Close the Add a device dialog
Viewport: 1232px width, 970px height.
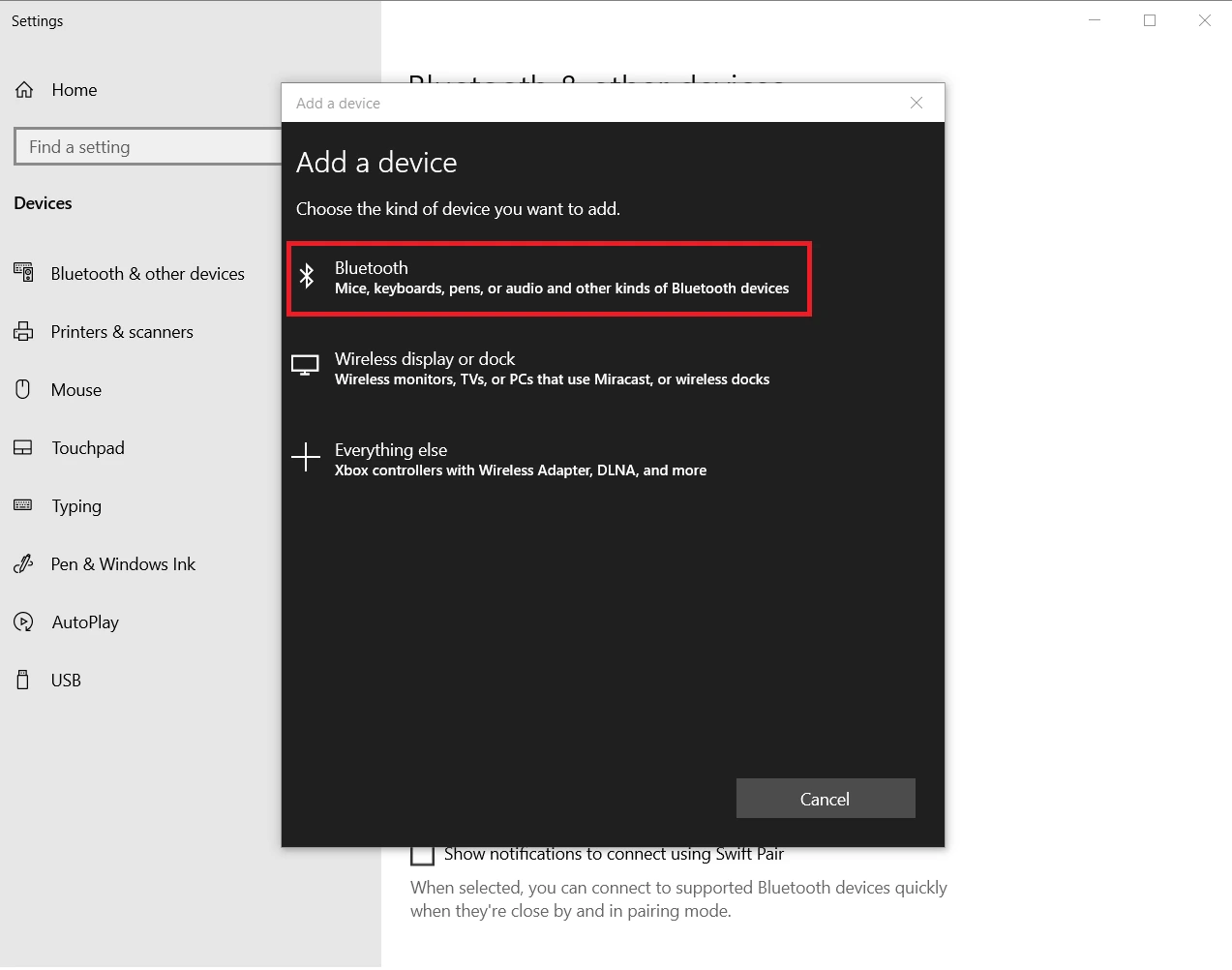916,103
